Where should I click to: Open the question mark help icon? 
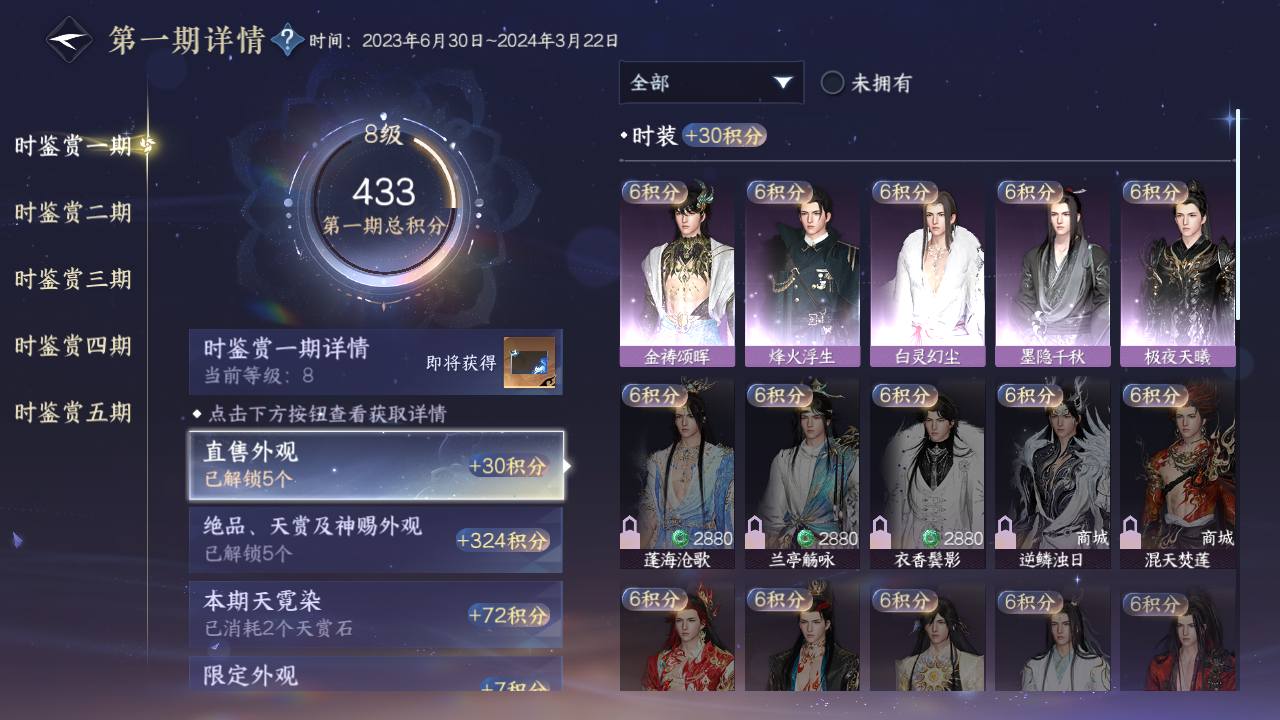tap(287, 40)
